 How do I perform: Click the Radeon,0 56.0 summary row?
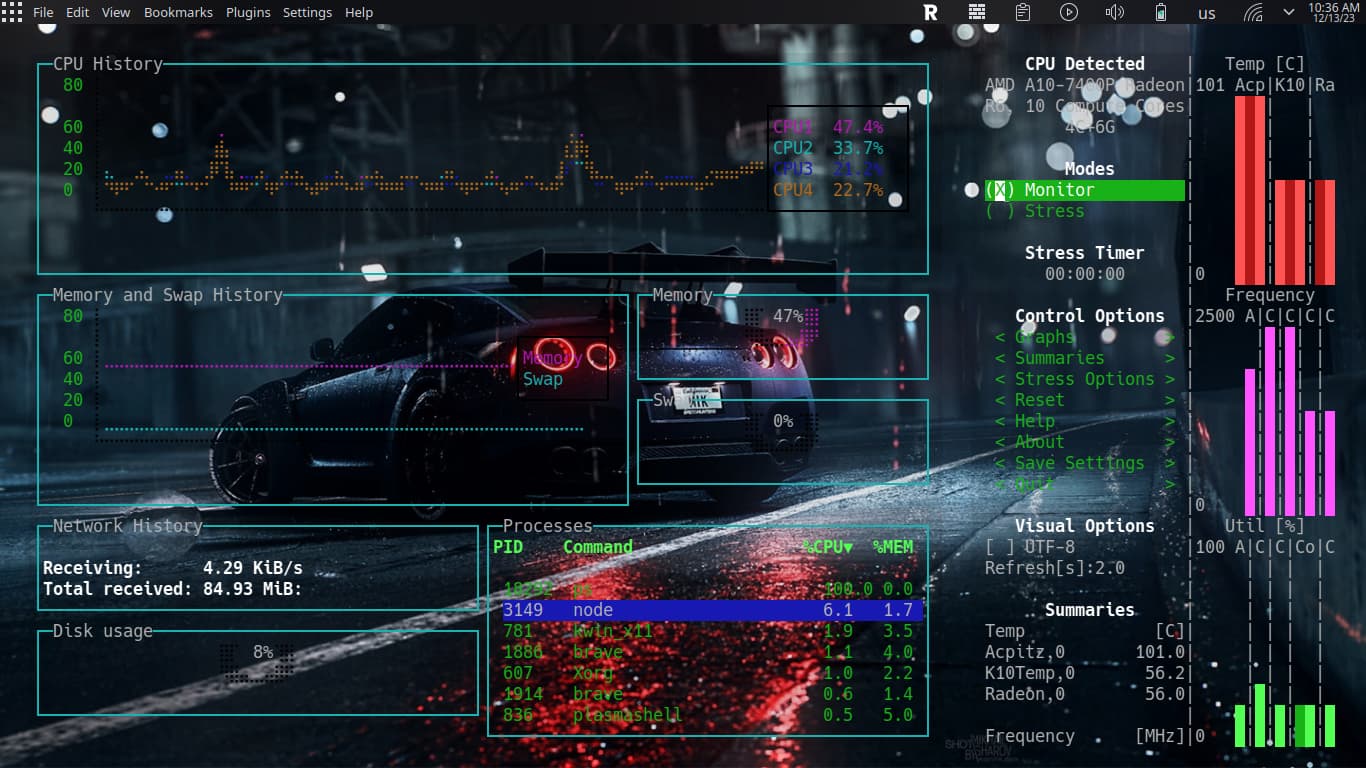1085,694
